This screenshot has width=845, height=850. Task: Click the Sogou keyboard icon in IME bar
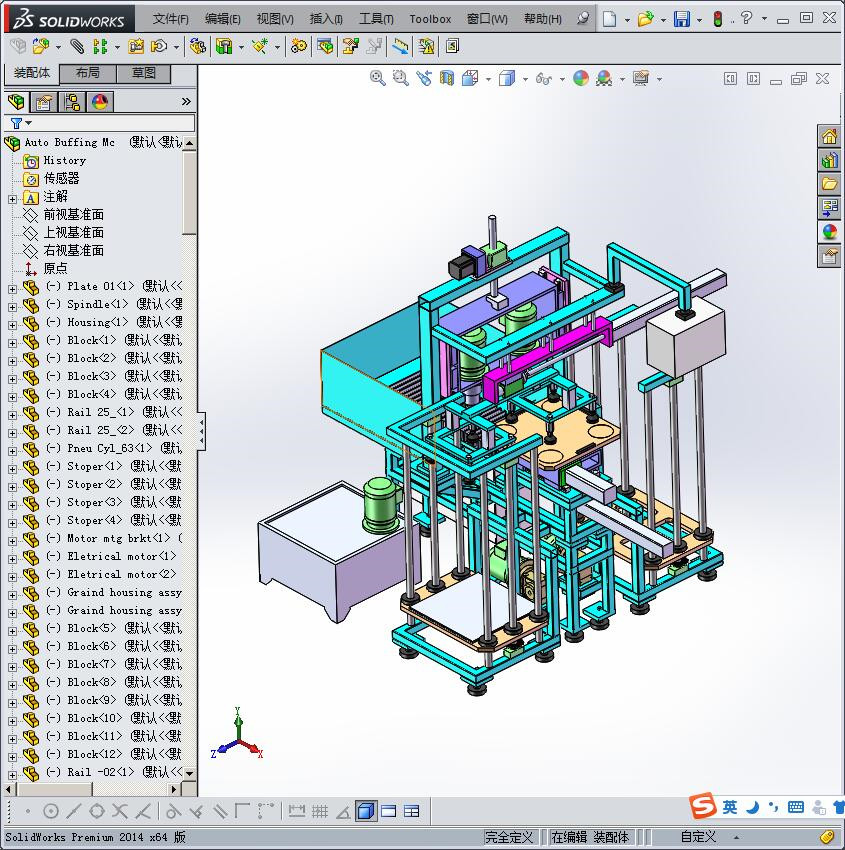click(796, 807)
